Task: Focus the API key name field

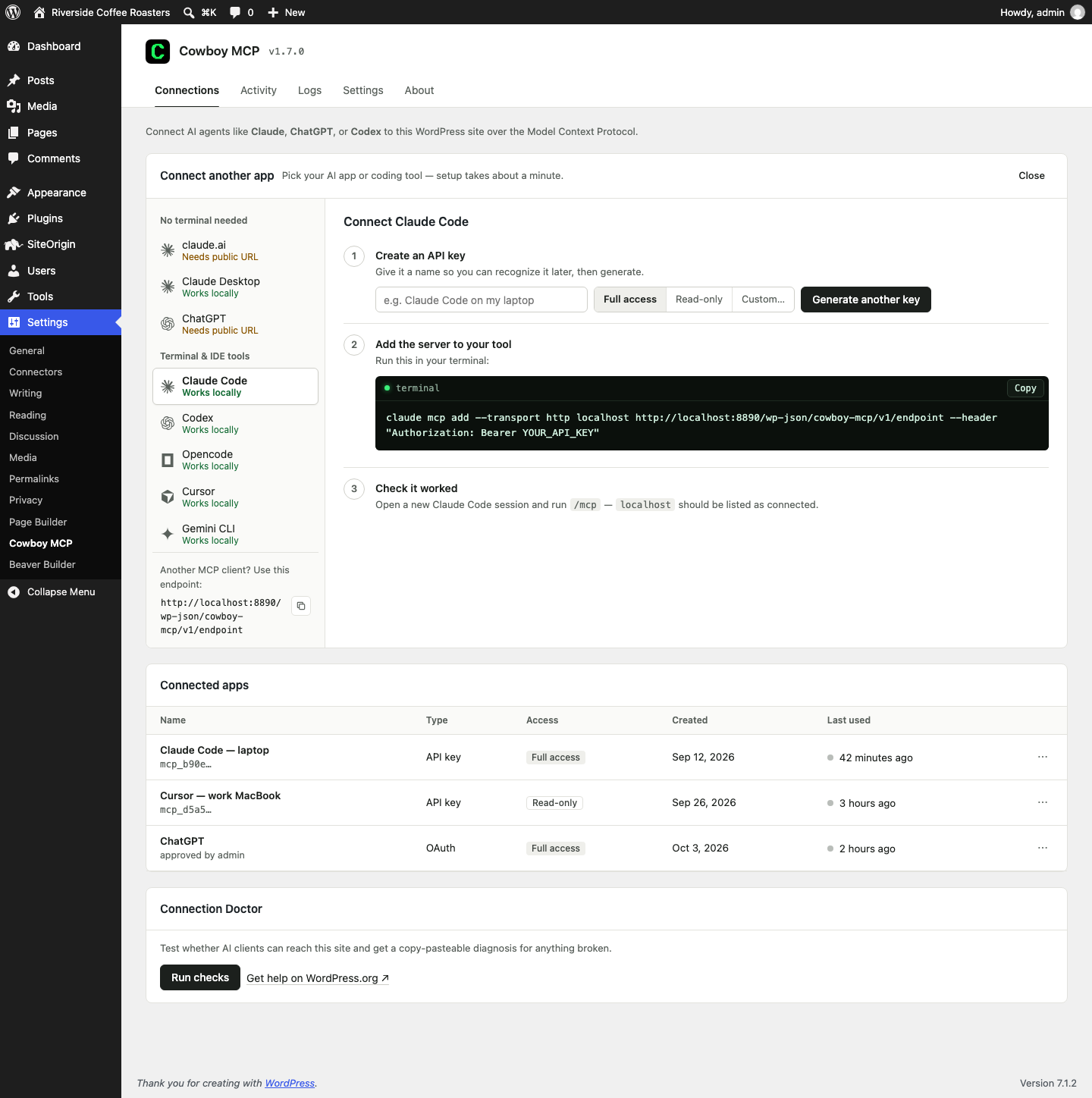Action: pyautogui.click(x=482, y=300)
